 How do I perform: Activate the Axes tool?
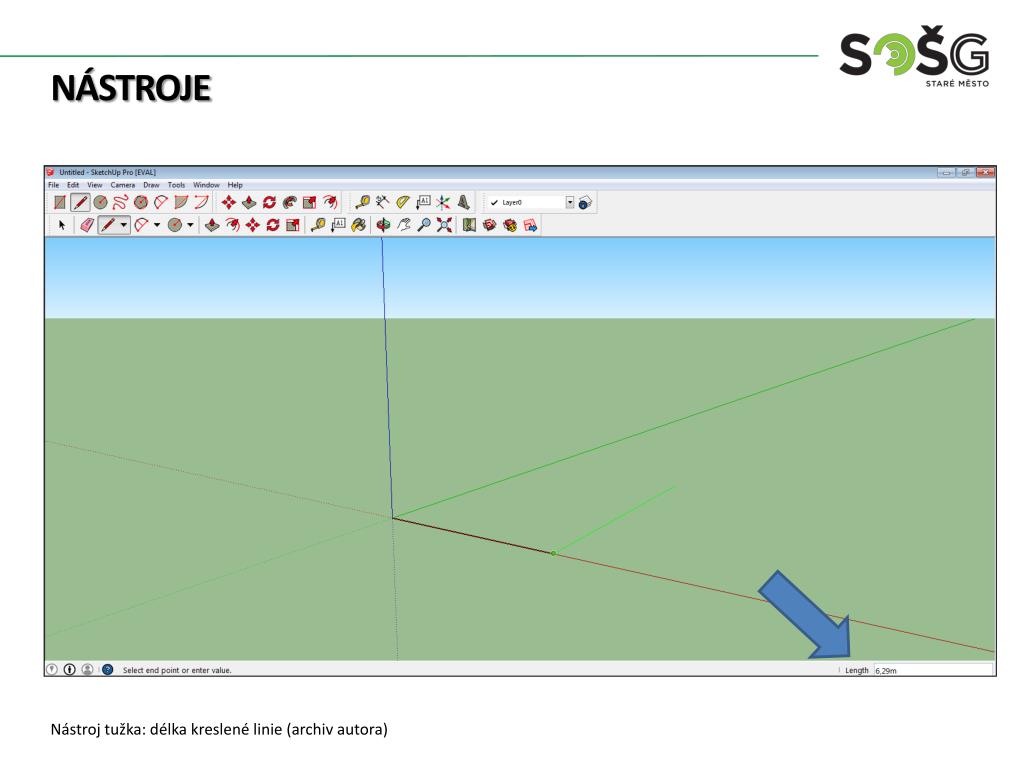(443, 202)
